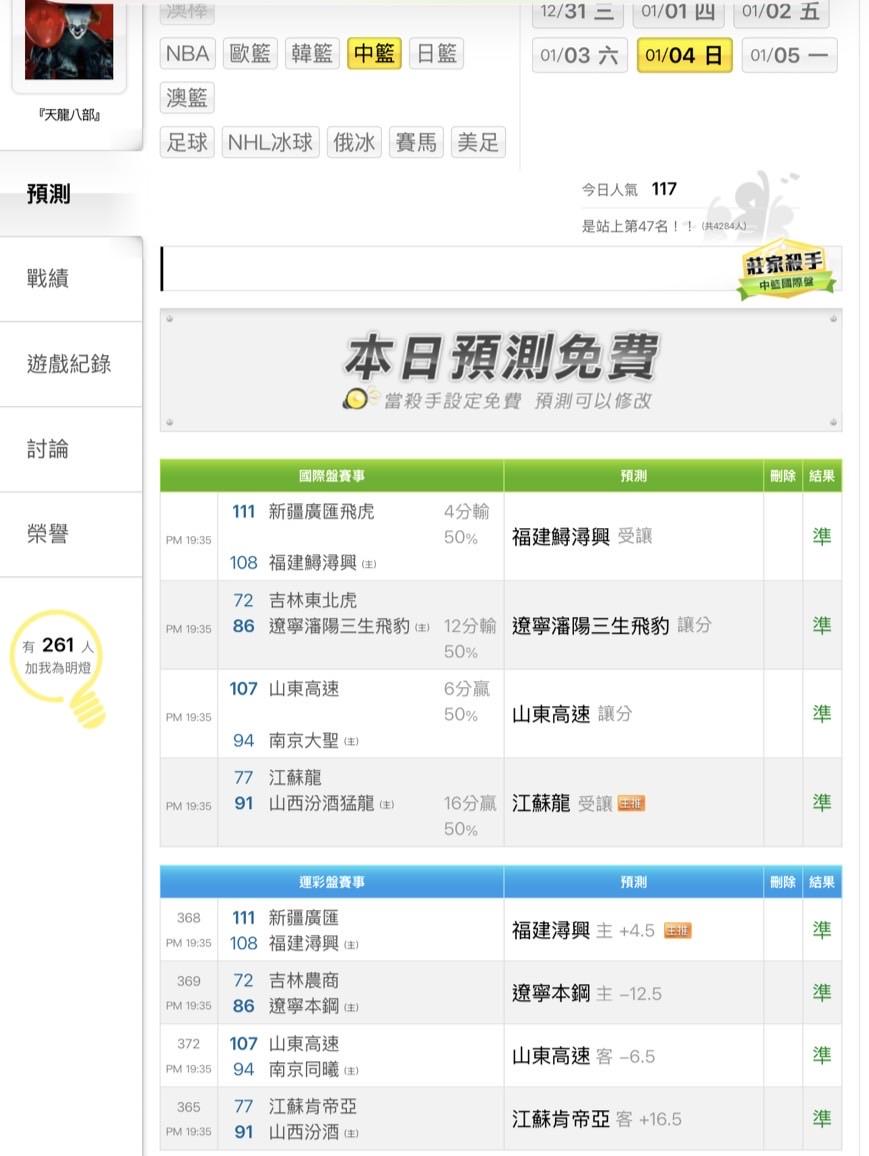Viewport: 869px width, 1156px height.
Task: Select the 韓籃 sport tab
Action: (312, 54)
